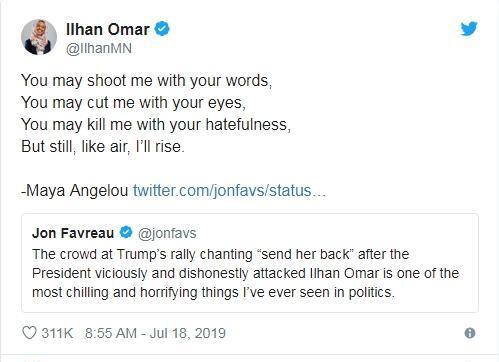Visit the @jonfavs handle
This screenshot has height=362, width=499.
[x=167, y=233]
